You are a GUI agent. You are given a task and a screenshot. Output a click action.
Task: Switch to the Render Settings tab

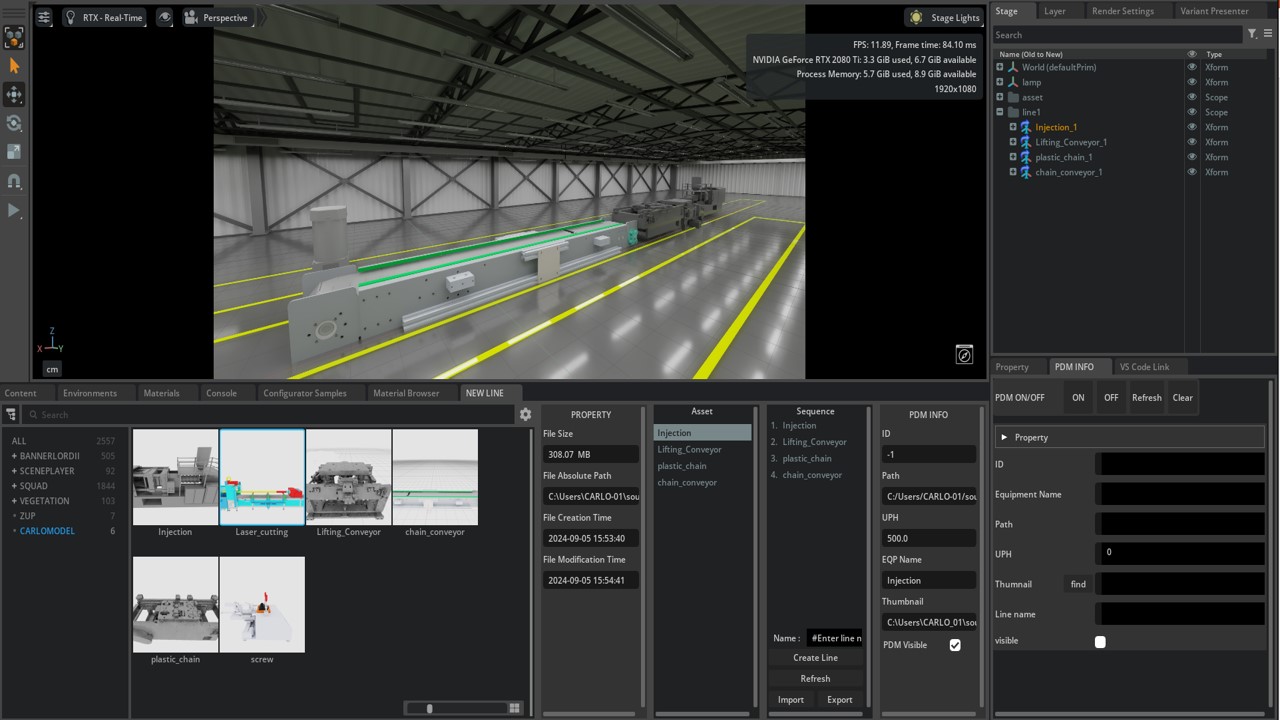(1122, 11)
